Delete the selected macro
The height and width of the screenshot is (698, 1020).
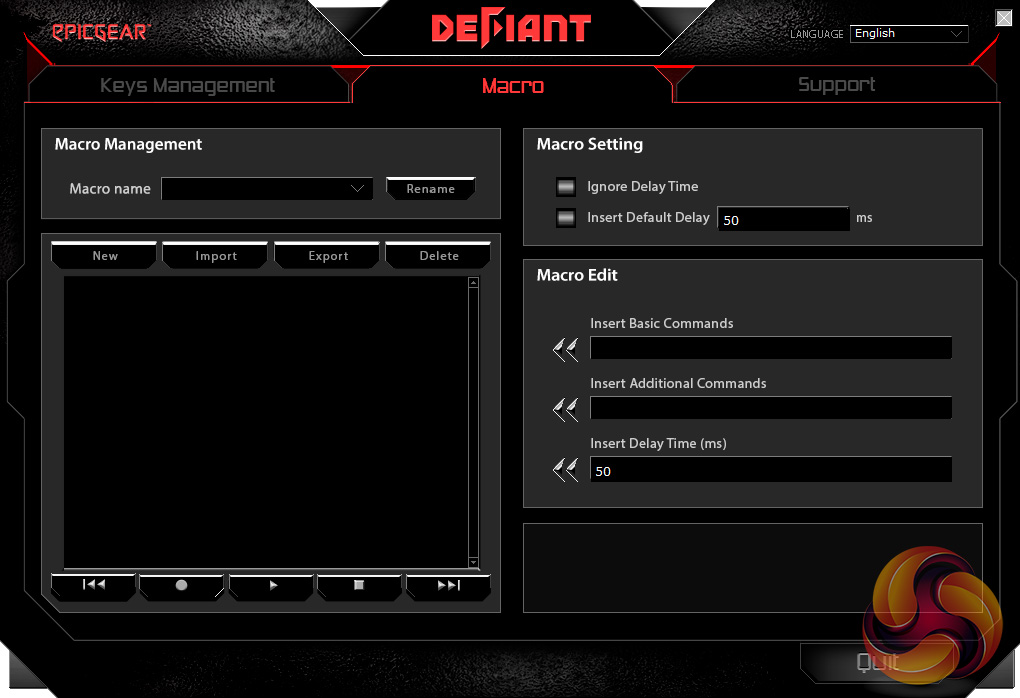[x=438, y=256]
